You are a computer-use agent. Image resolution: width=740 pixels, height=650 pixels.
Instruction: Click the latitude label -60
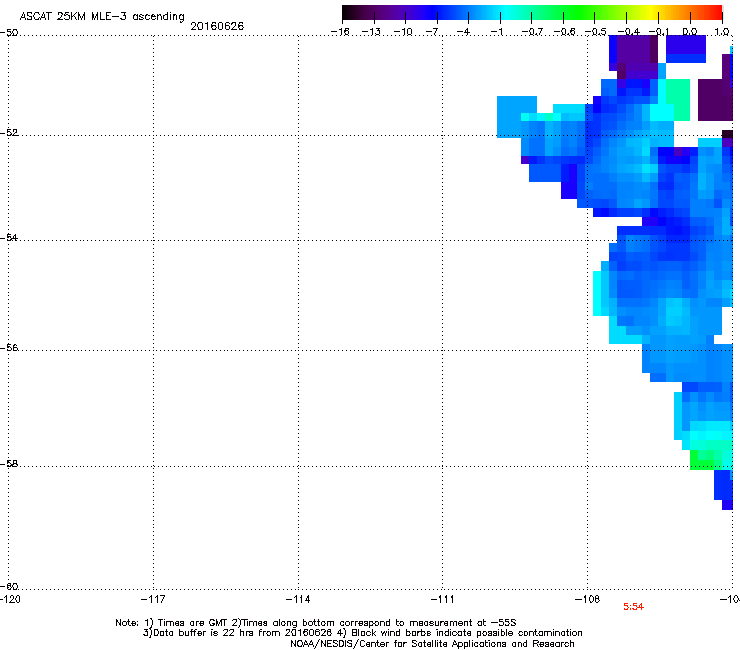9,587
